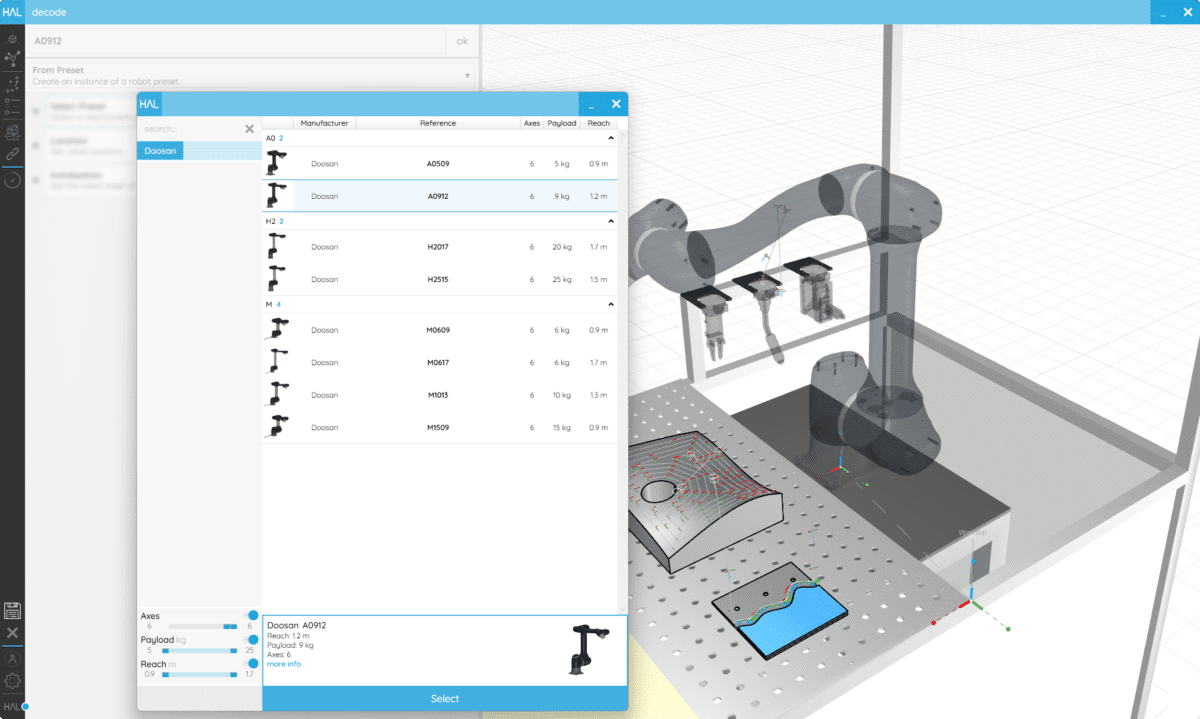This screenshot has height=719, width=1200.
Task: Select the H2515 reference row
Action: coord(440,279)
